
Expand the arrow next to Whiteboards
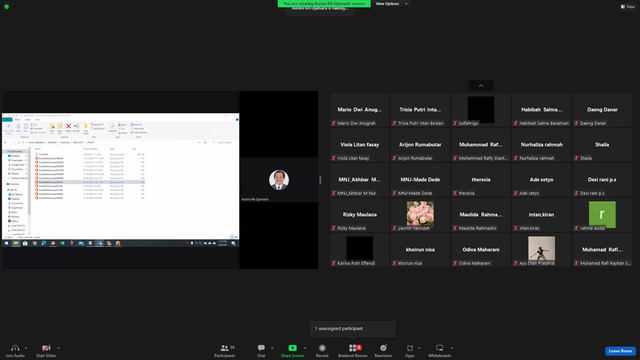[452, 348]
